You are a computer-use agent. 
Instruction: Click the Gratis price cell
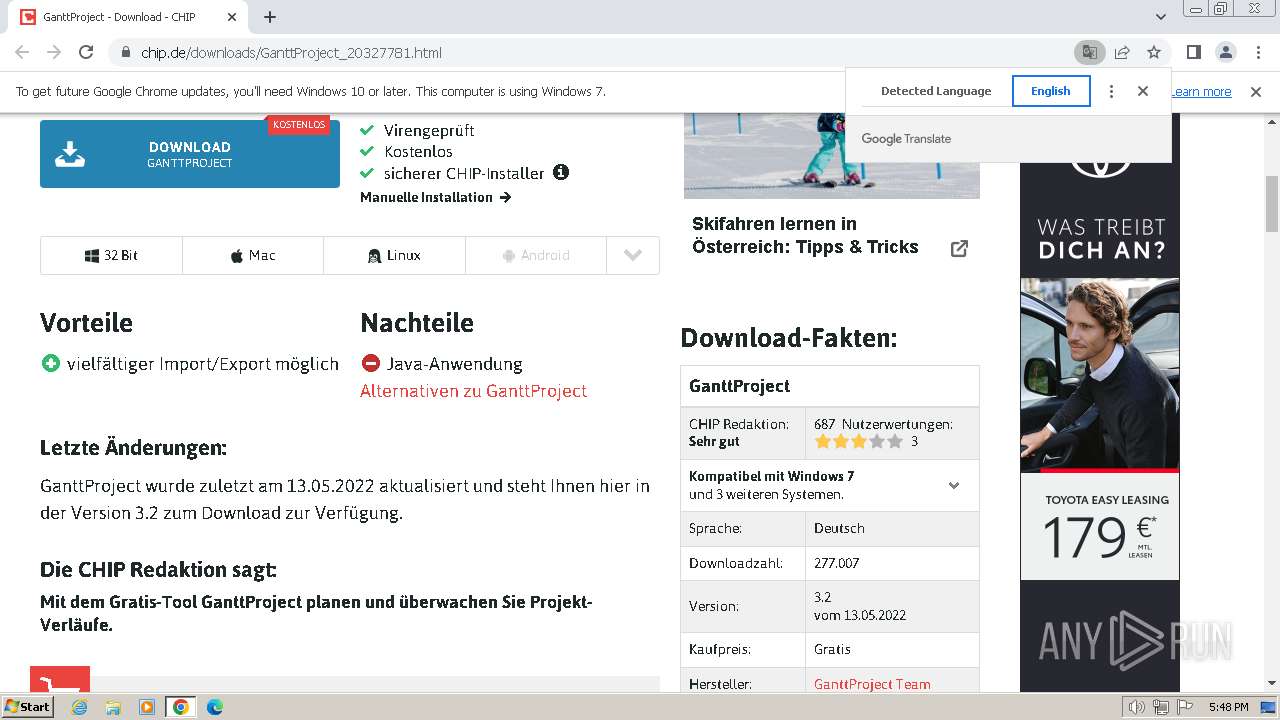tap(892, 649)
